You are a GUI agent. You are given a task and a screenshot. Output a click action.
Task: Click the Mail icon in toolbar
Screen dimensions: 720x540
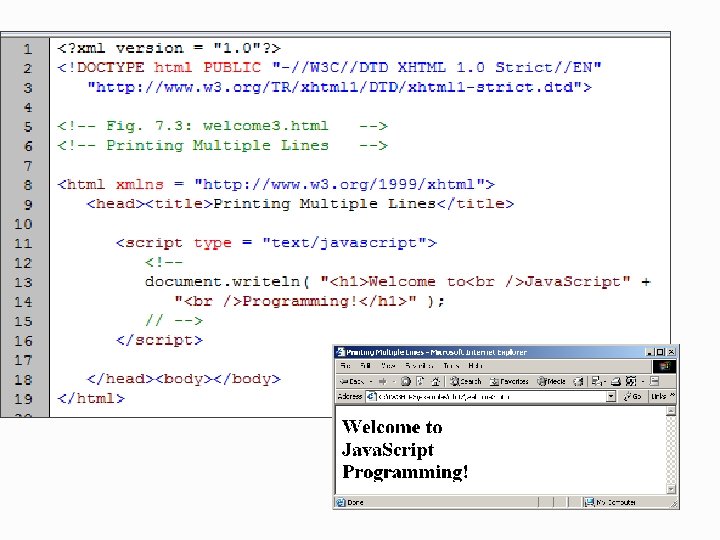coord(597,382)
